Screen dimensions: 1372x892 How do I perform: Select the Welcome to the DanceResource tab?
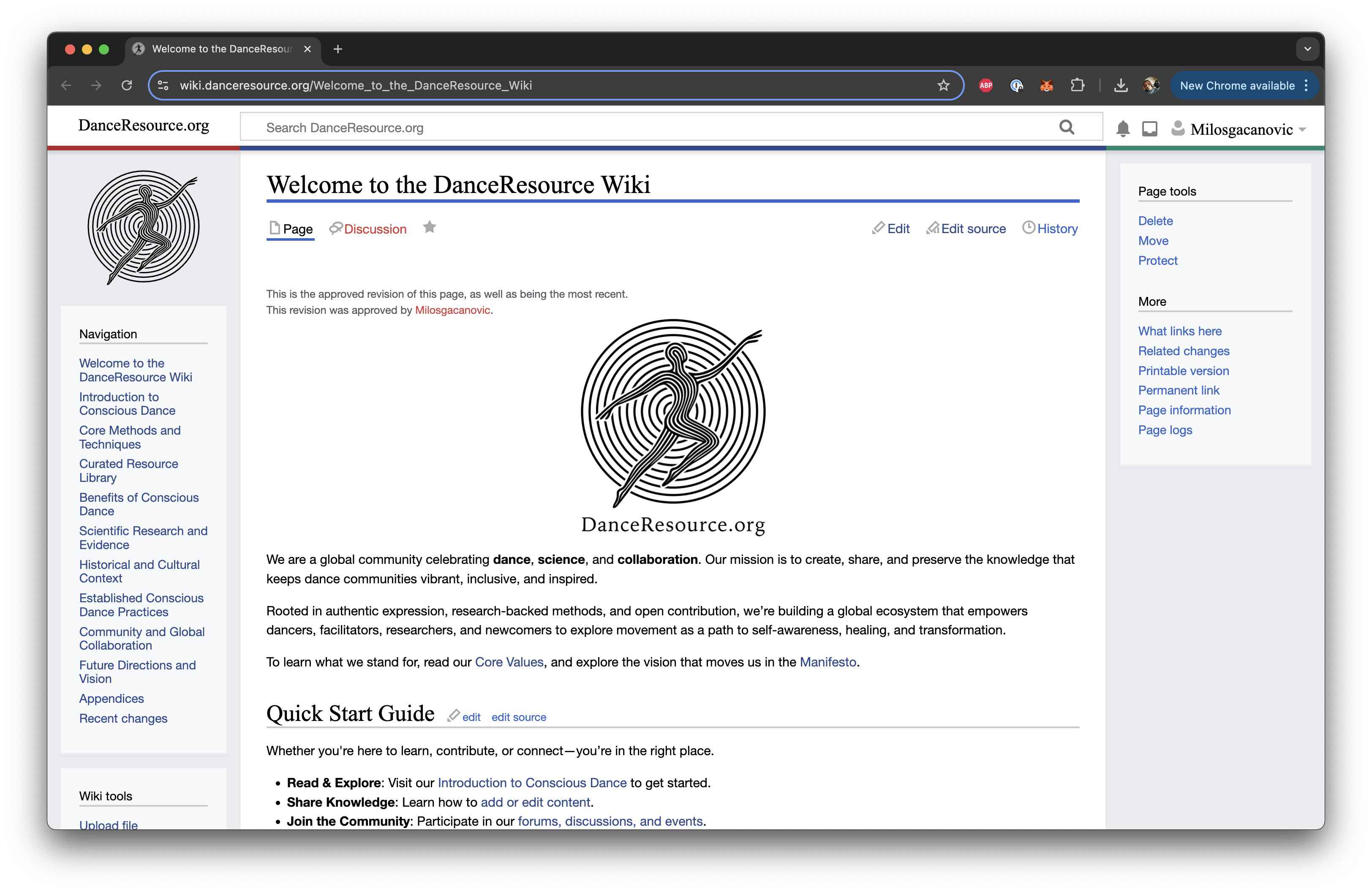(222, 49)
